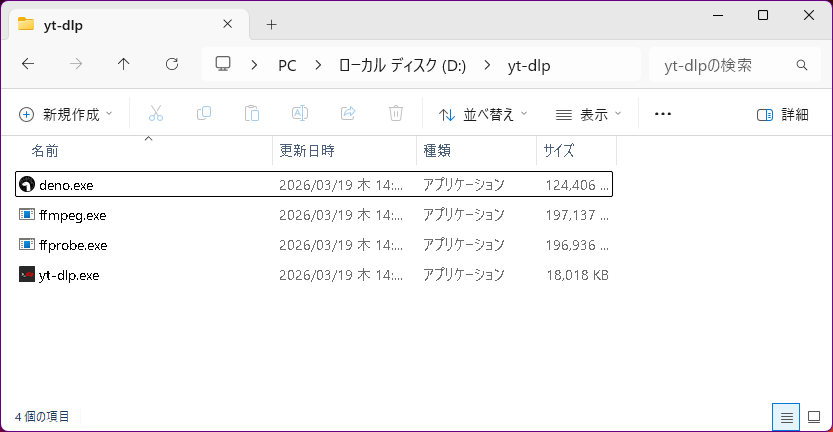
Task: Go forward with the right arrow
Action: tap(76, 64)
